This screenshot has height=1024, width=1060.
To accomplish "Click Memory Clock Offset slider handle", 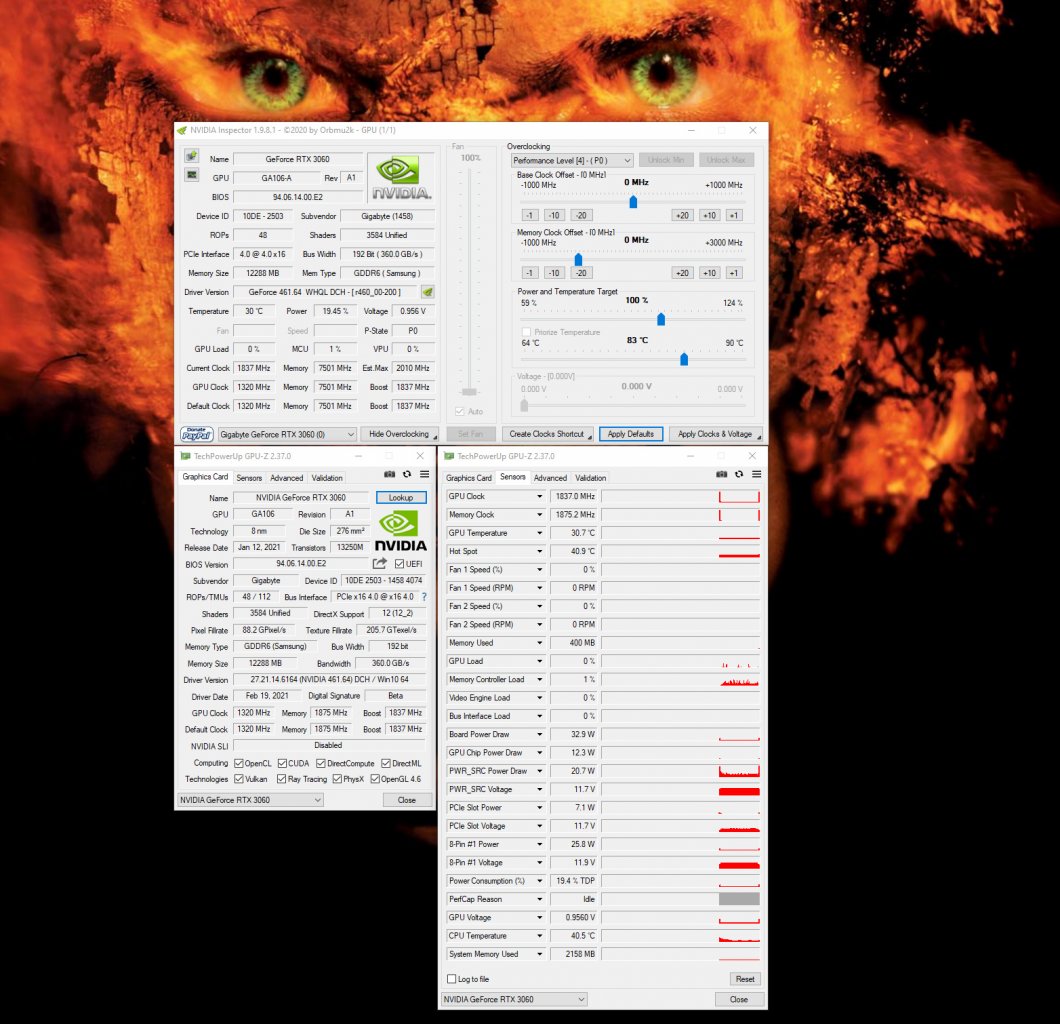I will (578, 260).
